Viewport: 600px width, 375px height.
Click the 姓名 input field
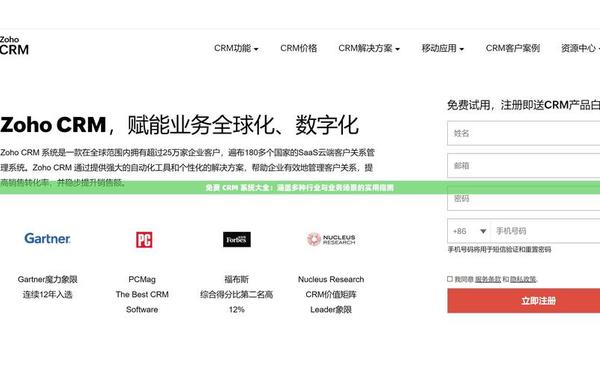[x=523, y=133]
